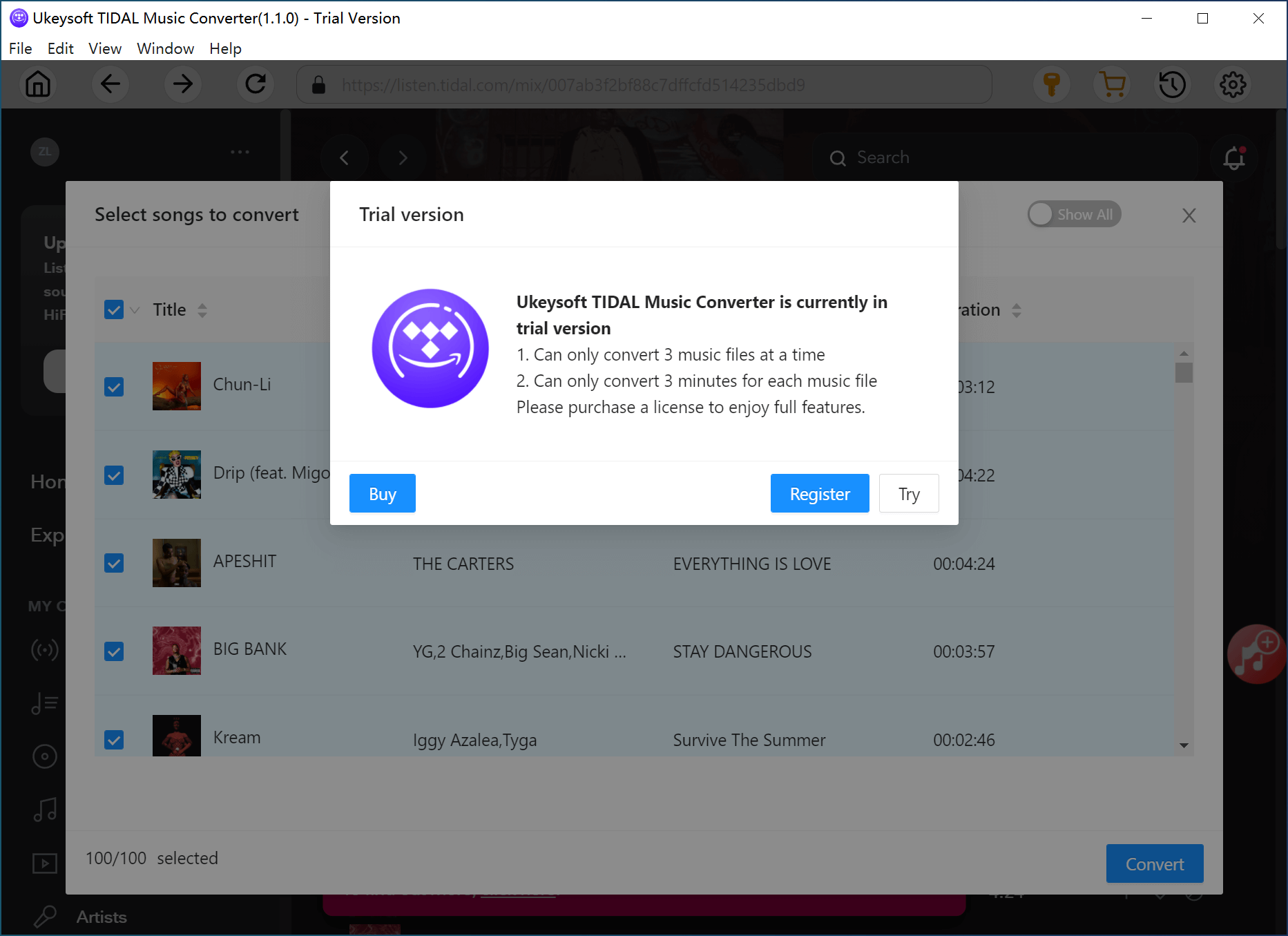Click the TIDAL search magnifier icon
Screen dimensions: 1288x936
pyautogui.click(x=838, y=158)
